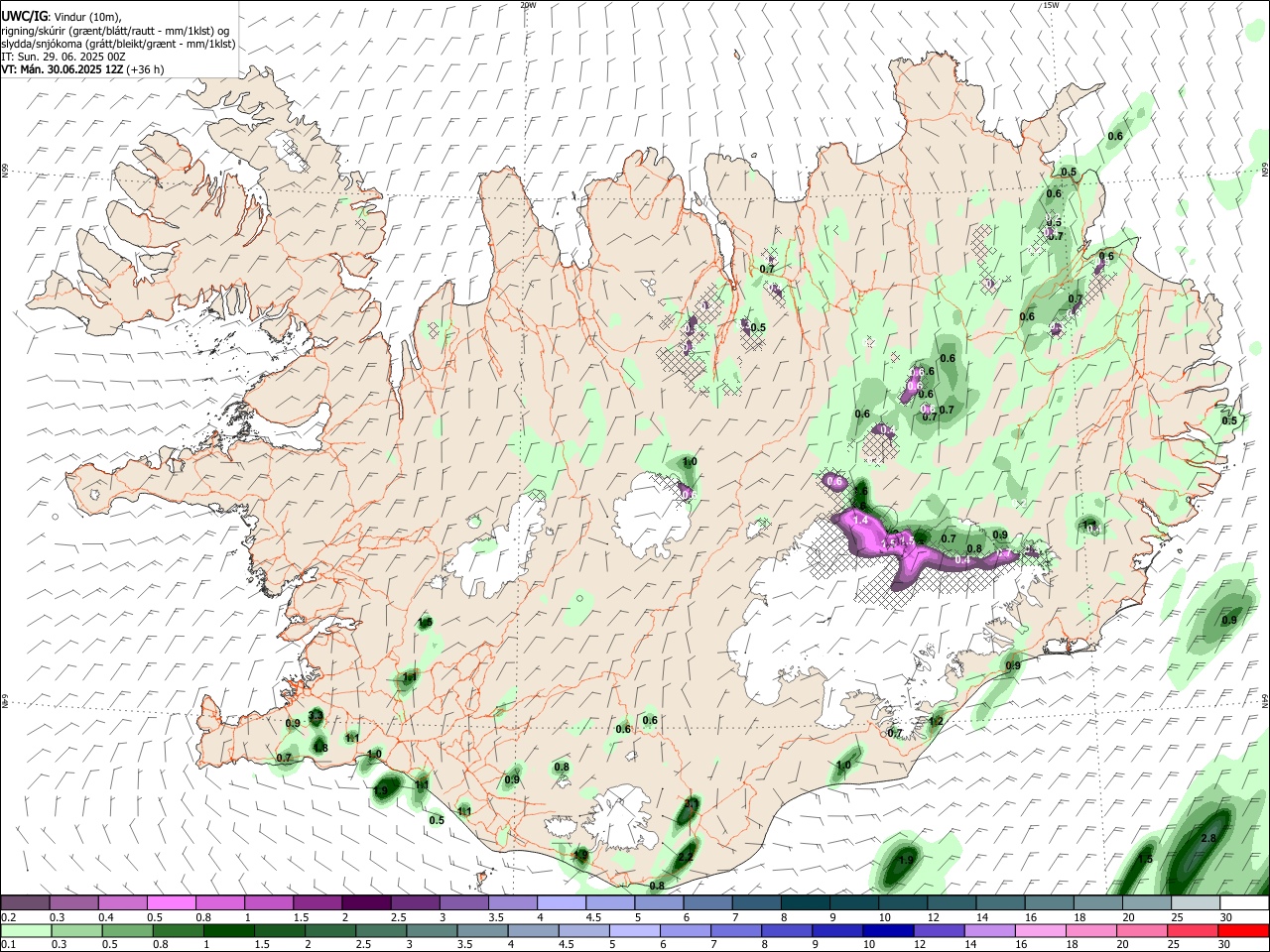Pick the pale grey 25–30 swatch, upper legend

pyautogui.click(x=1197, y=902)
